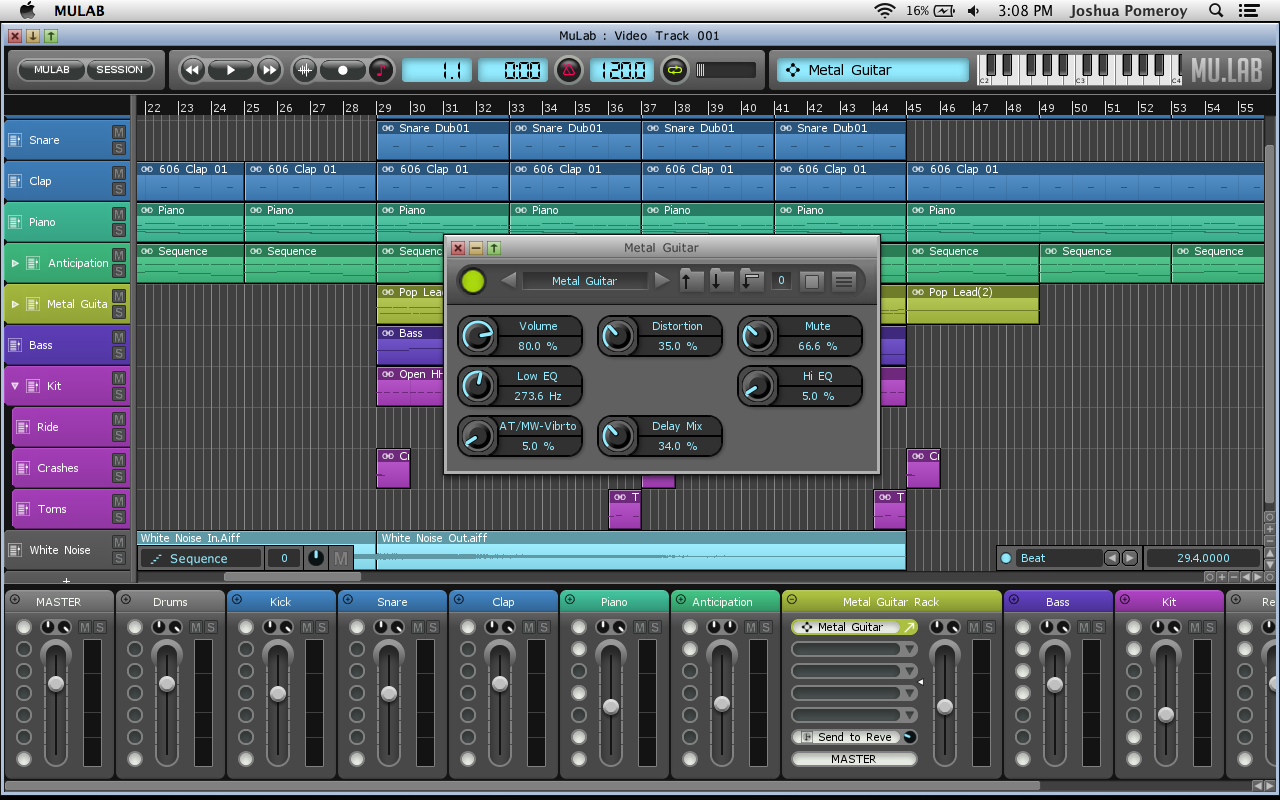Start playback with the play button
1280x800 pixels.
[x=231, y=70]
